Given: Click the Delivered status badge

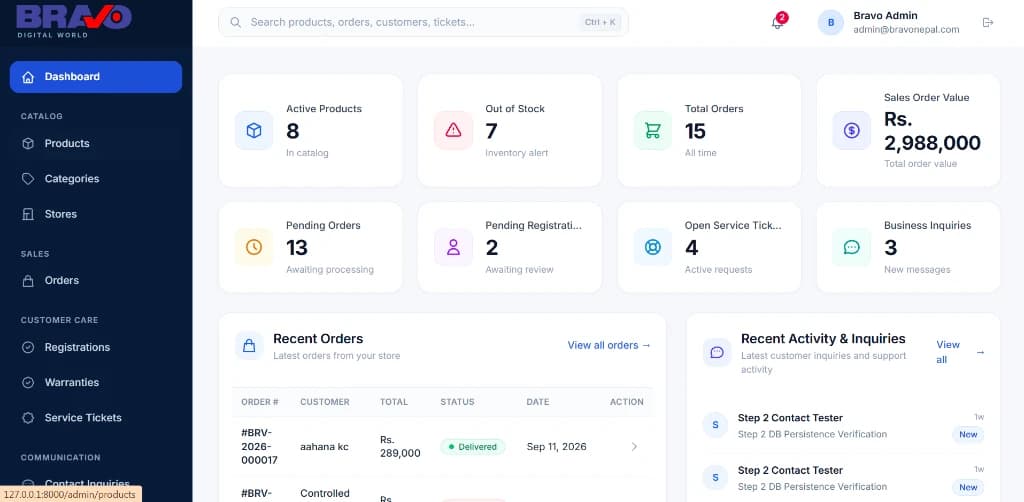Looking at the screenshot, I should tap(473, 447).
